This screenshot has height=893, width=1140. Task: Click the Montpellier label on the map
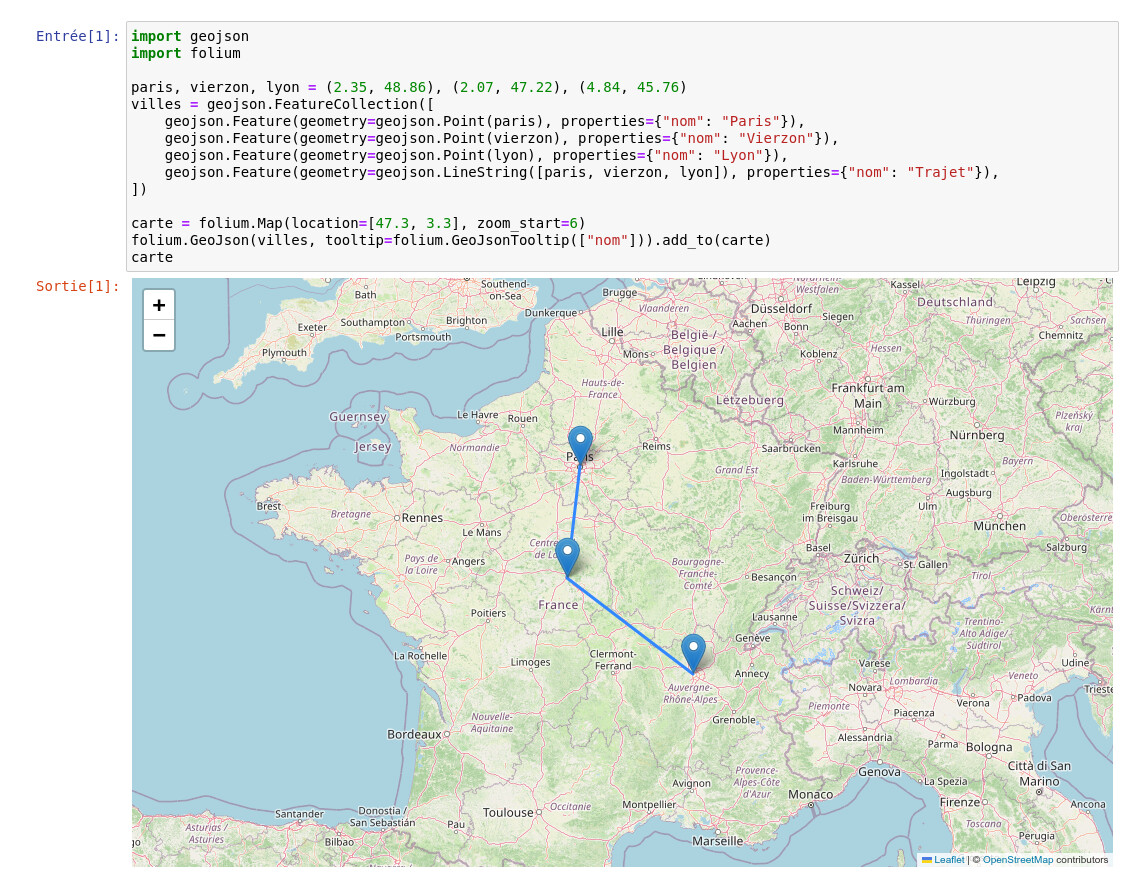649,804
